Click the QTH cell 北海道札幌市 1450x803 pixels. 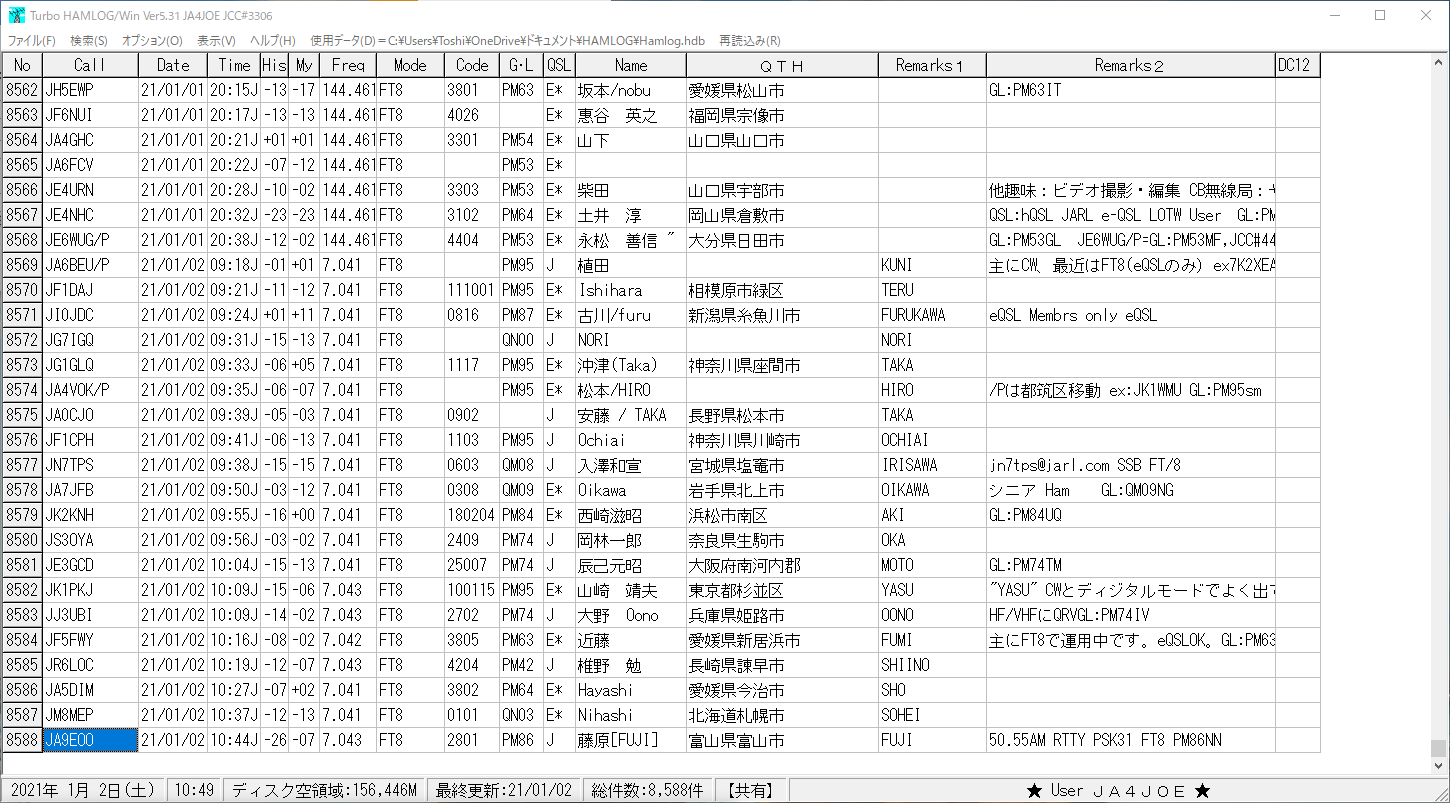(782, 715)
